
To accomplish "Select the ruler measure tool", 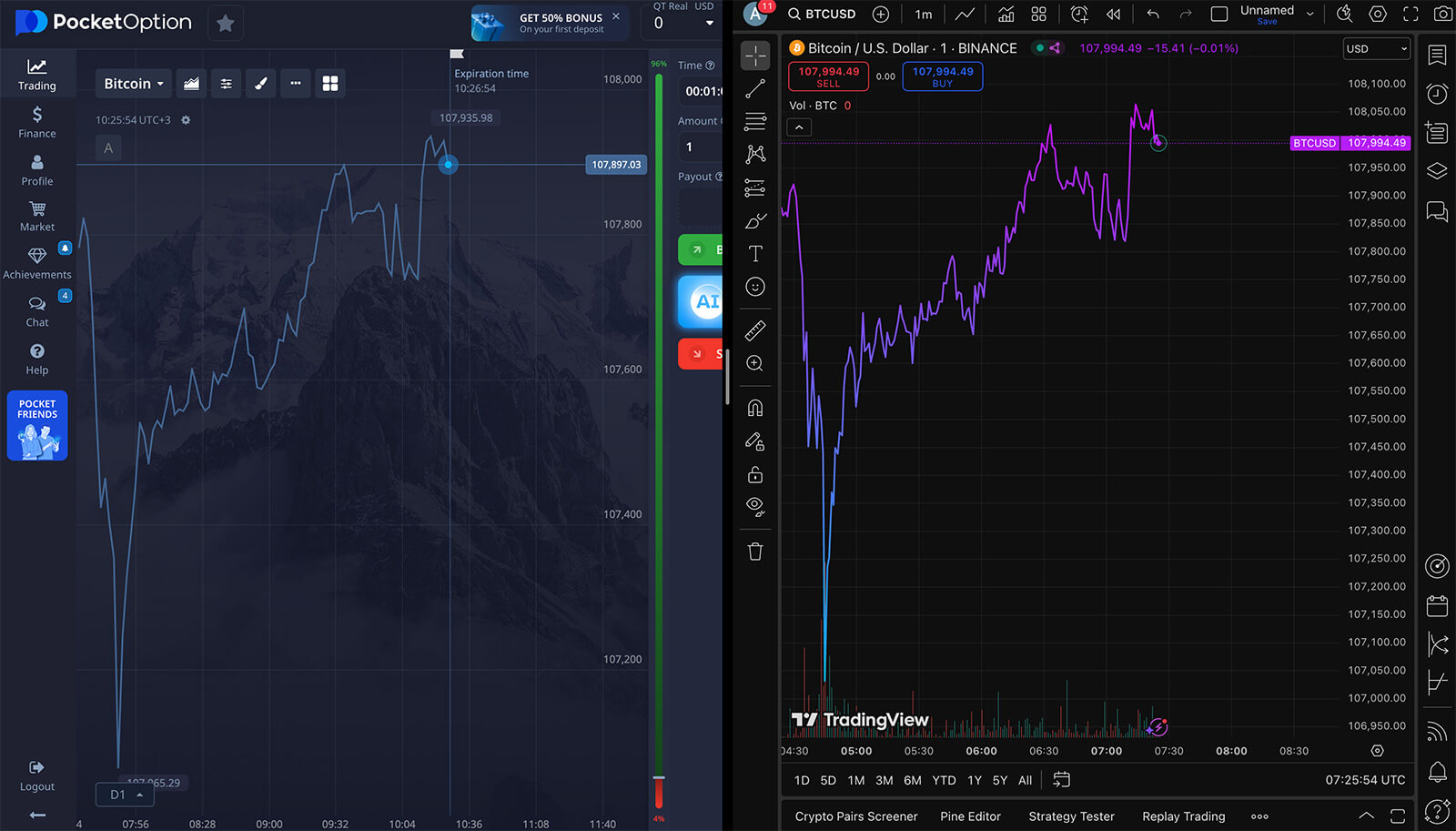I will coord(754,330).
